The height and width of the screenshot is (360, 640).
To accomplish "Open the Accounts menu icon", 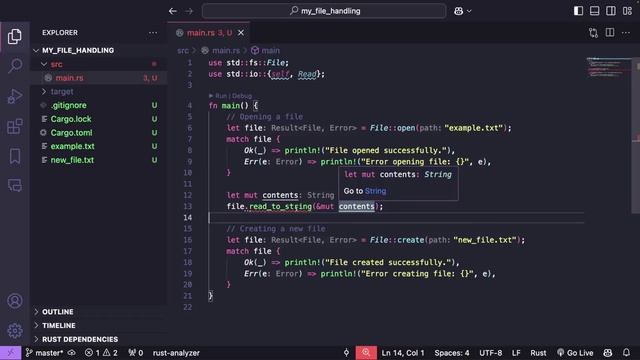I will [15, 301].
